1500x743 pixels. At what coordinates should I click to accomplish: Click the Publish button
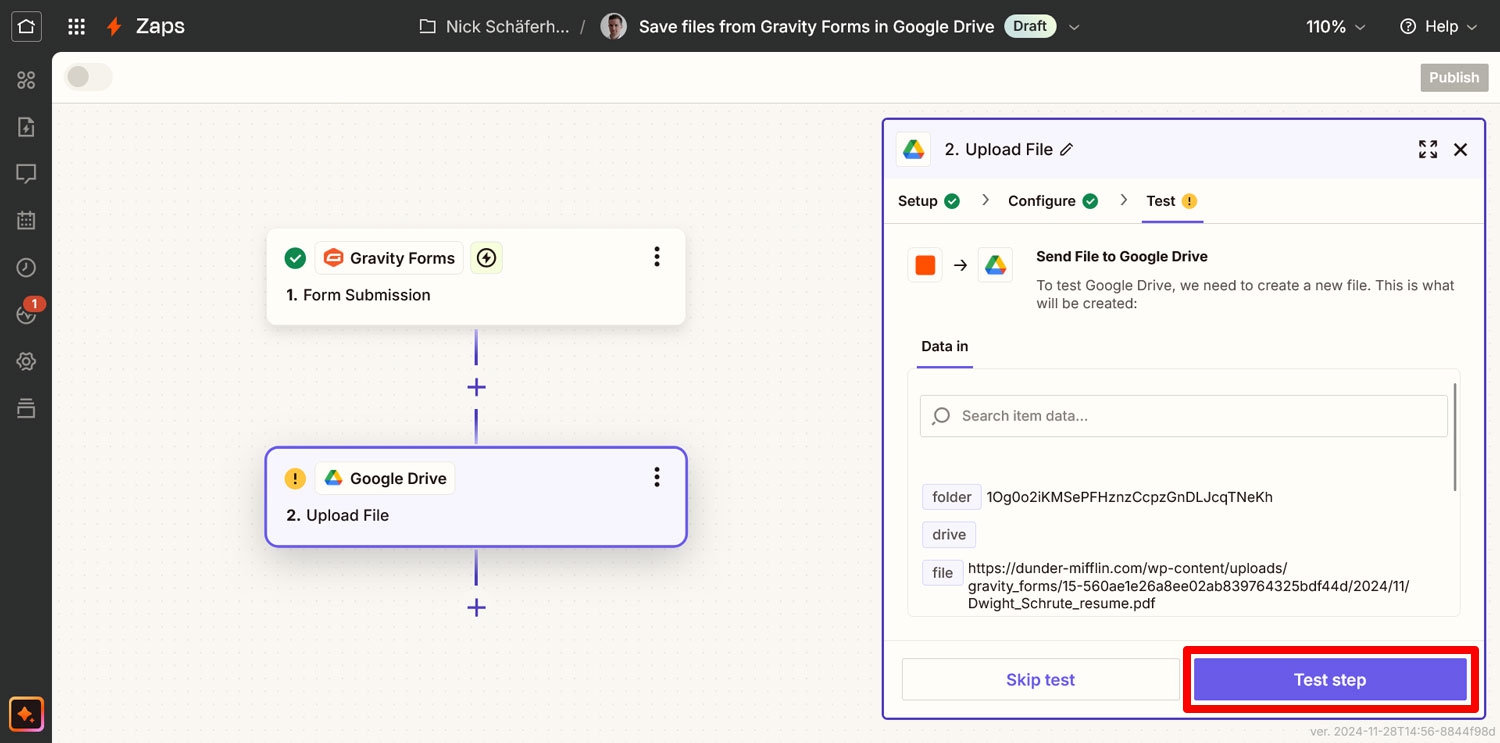(1454, 77)
